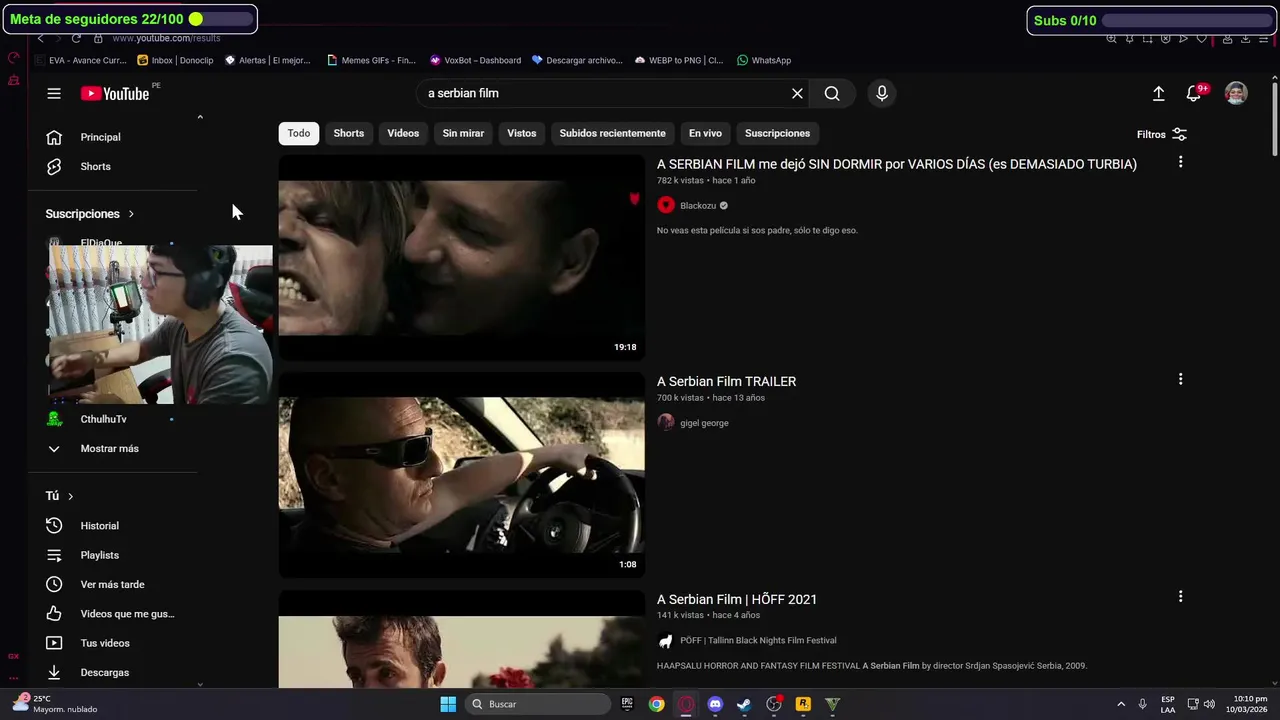Viewport: 1280px width, 720px height.
Task: Select the 'Subidos recientemente' filter chip
Action: click(x=612, y=133)
